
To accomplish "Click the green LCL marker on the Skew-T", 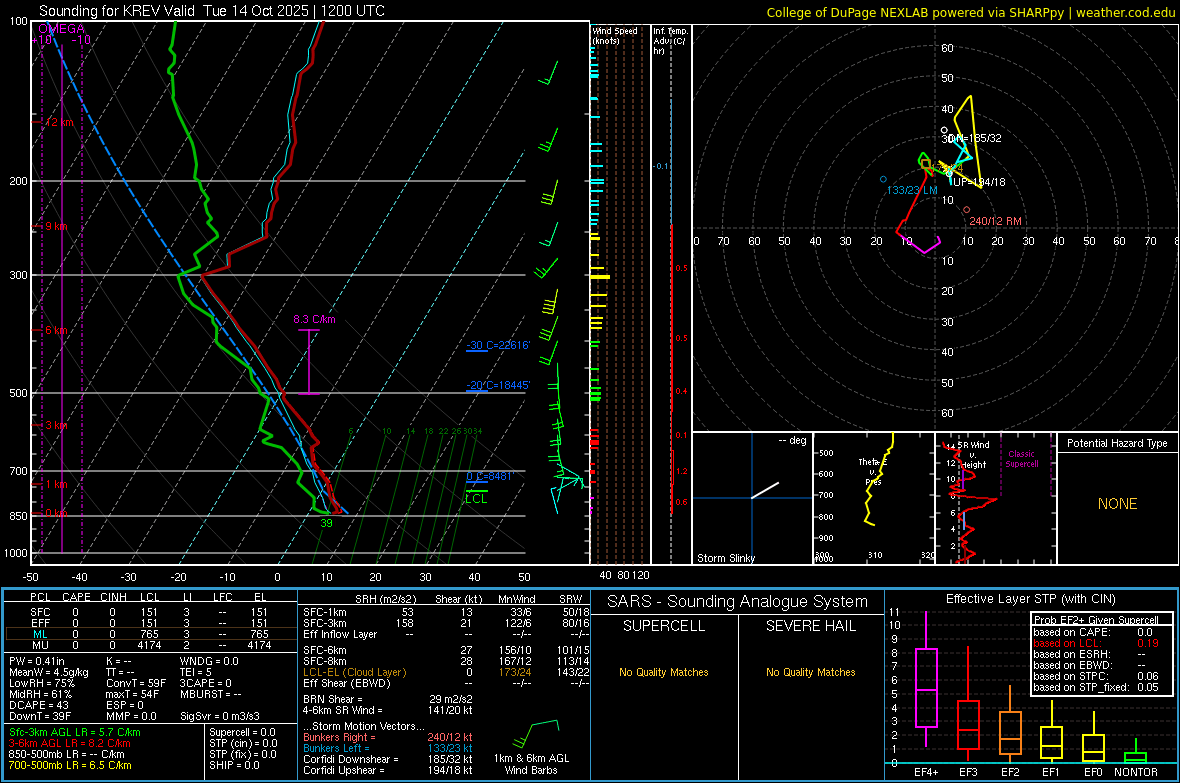I will pos(476,498).
